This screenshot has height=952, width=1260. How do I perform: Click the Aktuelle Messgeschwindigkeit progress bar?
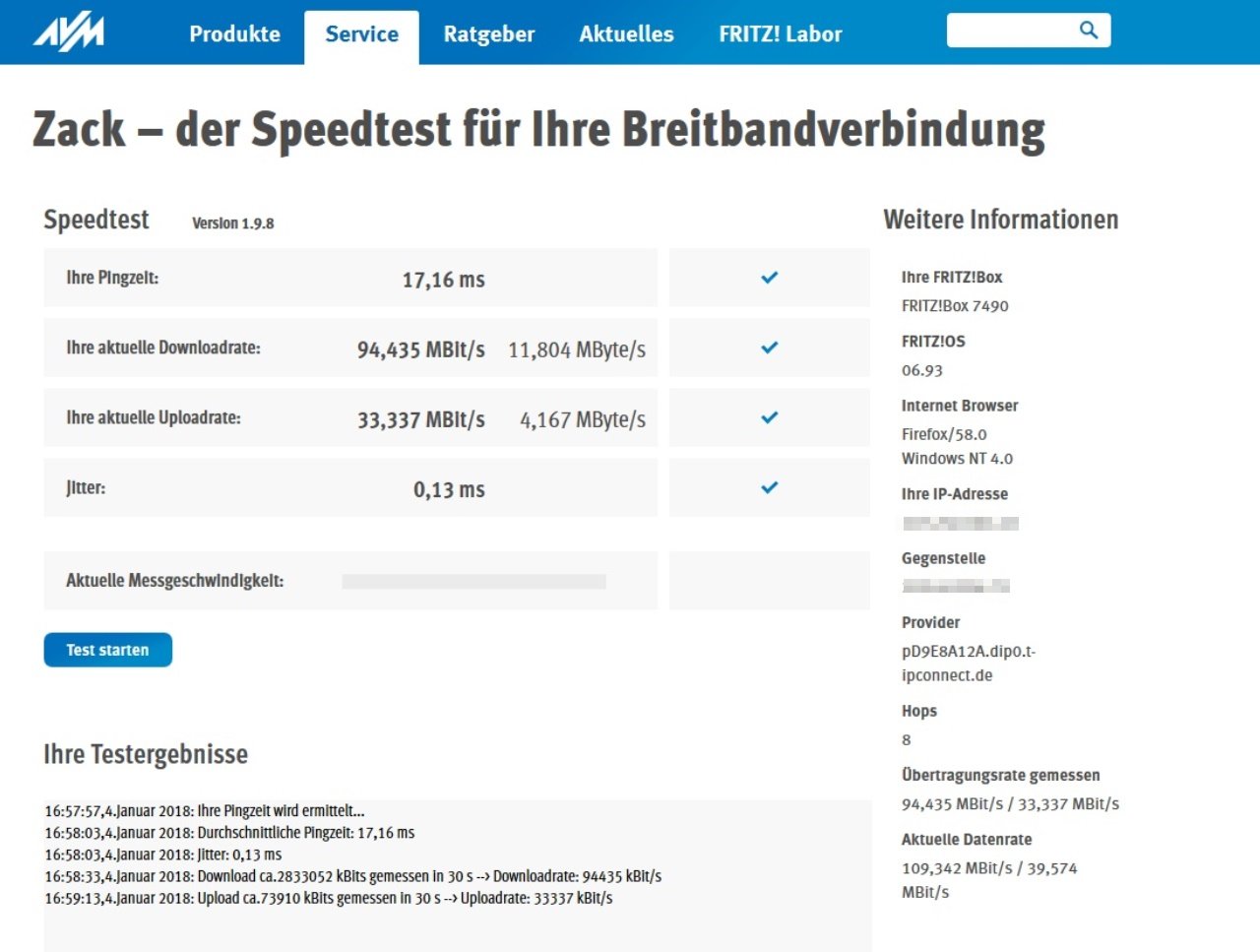(473, 582)
